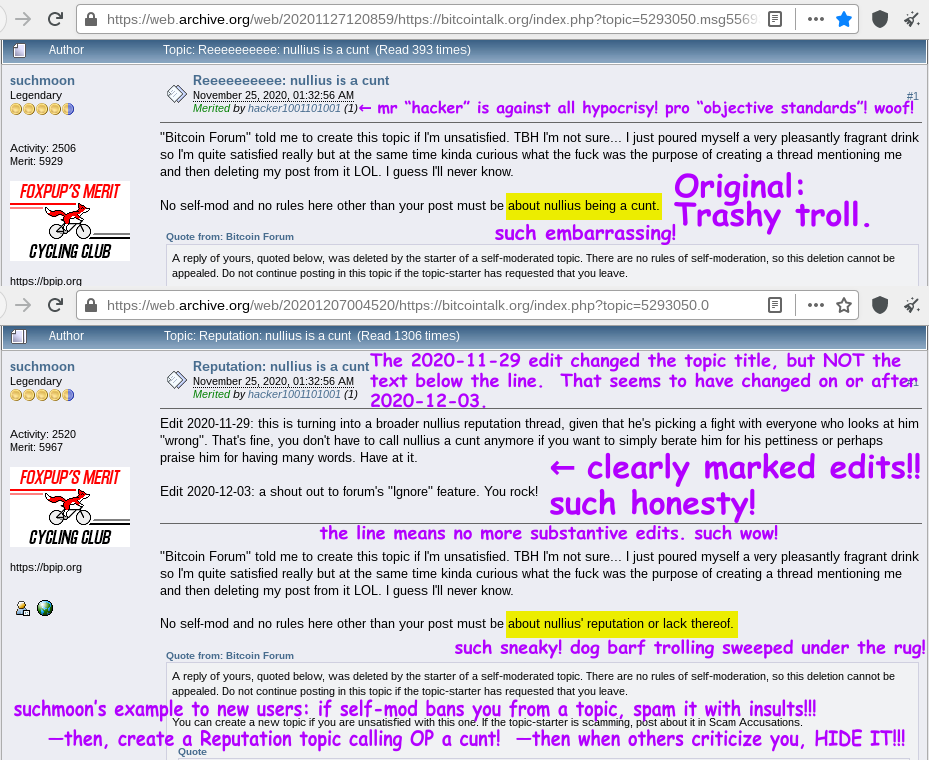The height and width of the screenshot is (760, 929).
Task: Click the forward arrow in the bottom browser toolbar
Action: [x=23, y=305]
